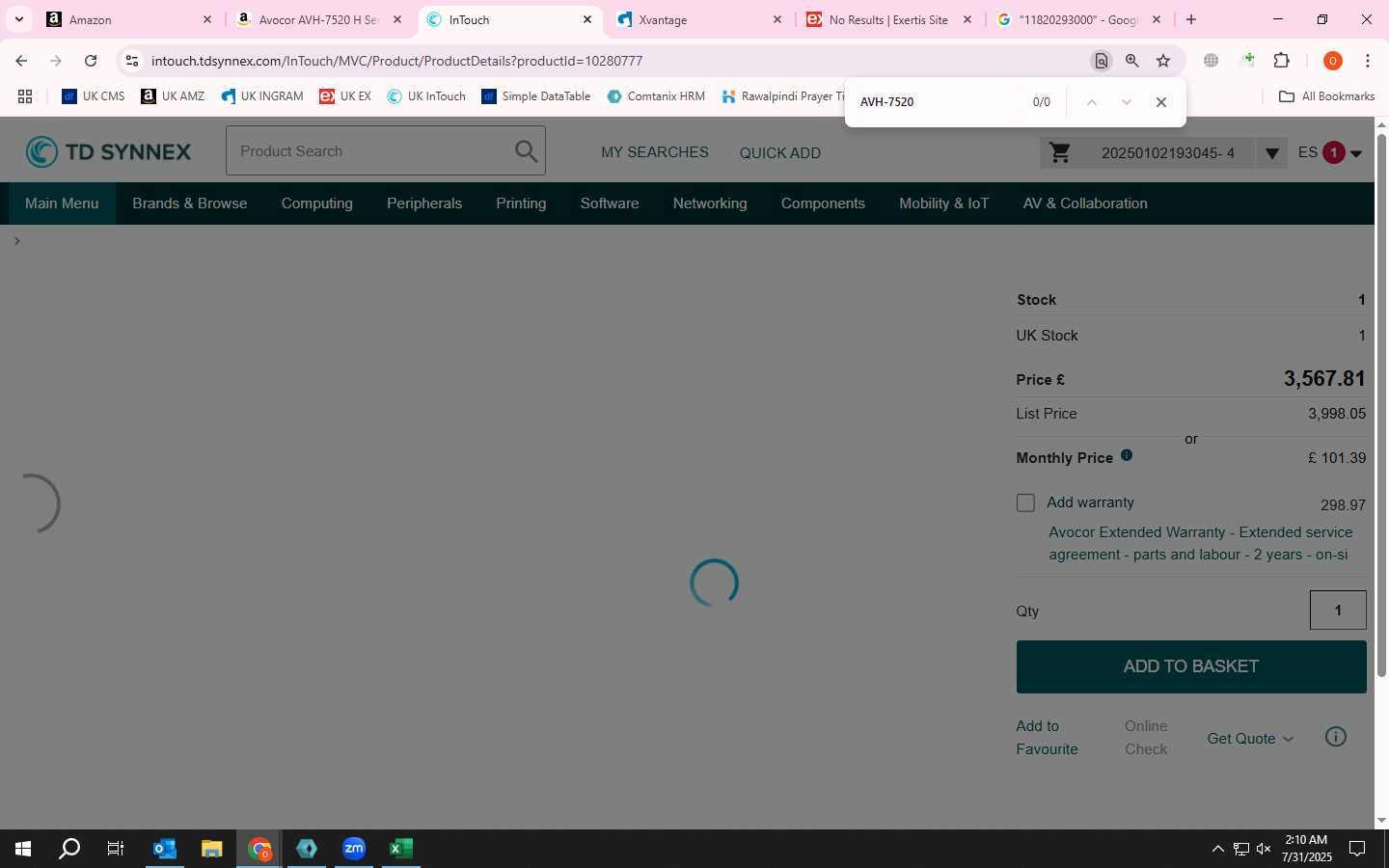Screen dimensions: 1389x868
Task: Reload the page with refresh icon
Action: 91,61
